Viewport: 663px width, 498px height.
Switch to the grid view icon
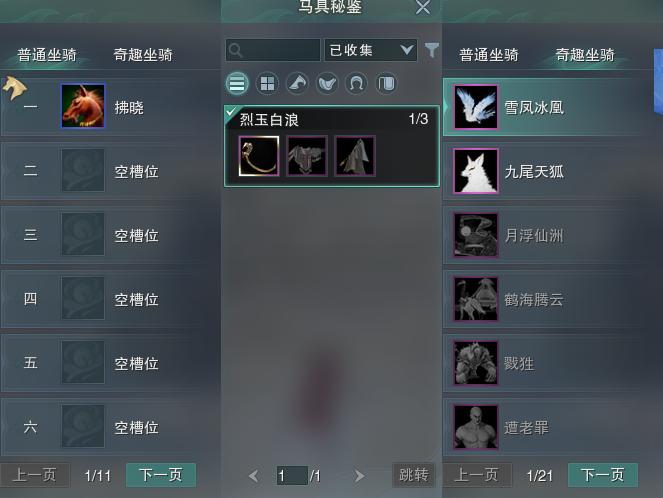267,83
